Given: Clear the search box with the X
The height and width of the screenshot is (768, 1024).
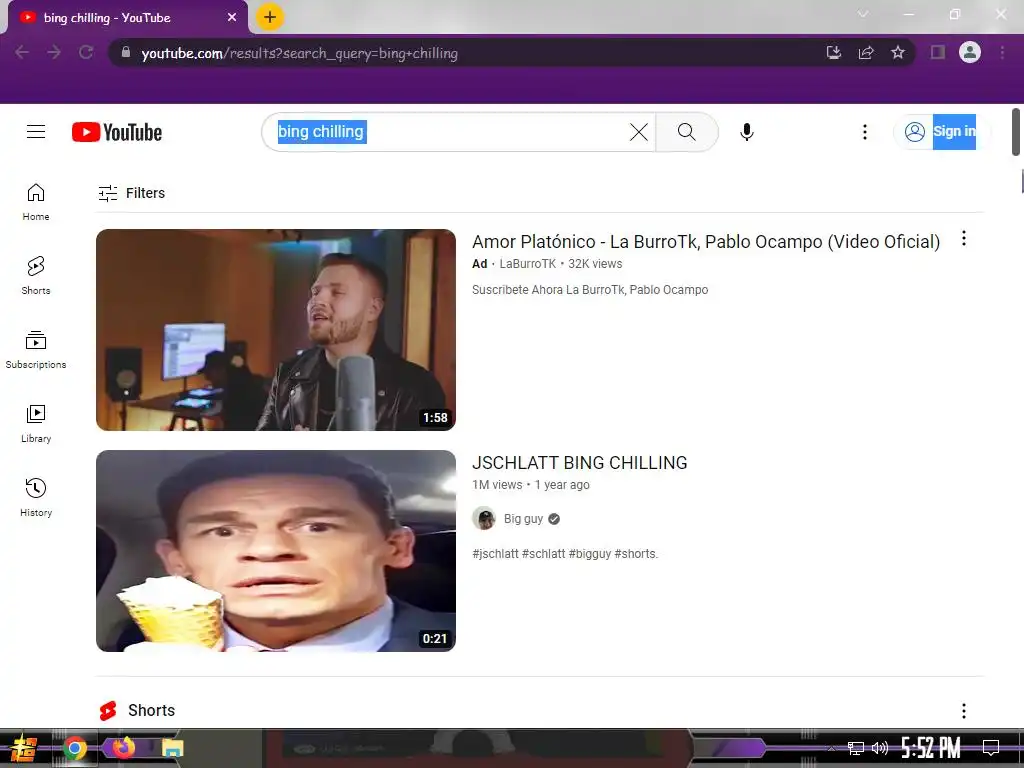Looking at the screenshot, I should click(x=639, y=132).
